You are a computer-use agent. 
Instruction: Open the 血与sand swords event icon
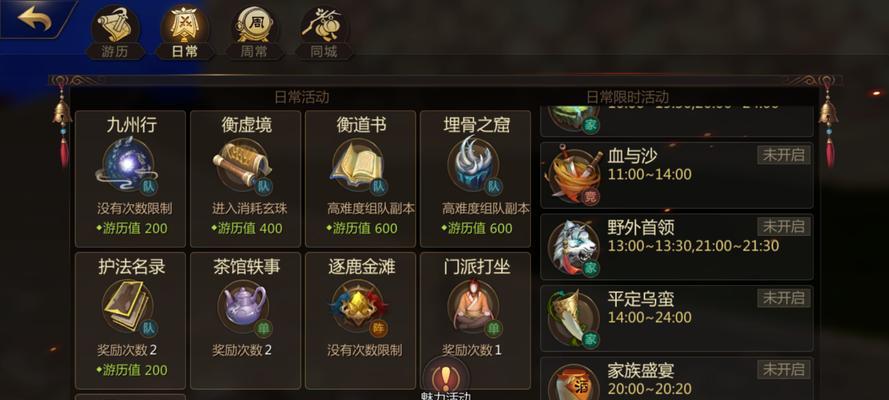click(573, 175)
